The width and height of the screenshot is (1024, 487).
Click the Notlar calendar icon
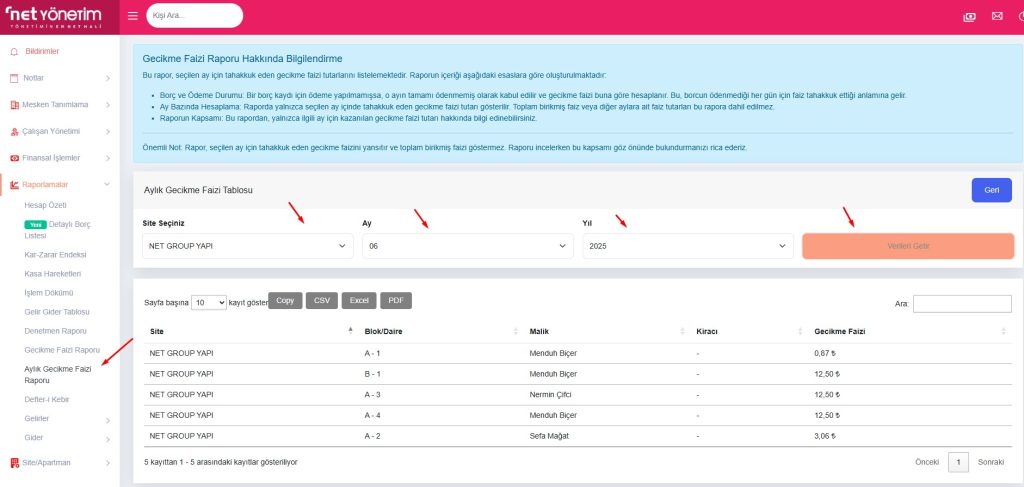13,78
